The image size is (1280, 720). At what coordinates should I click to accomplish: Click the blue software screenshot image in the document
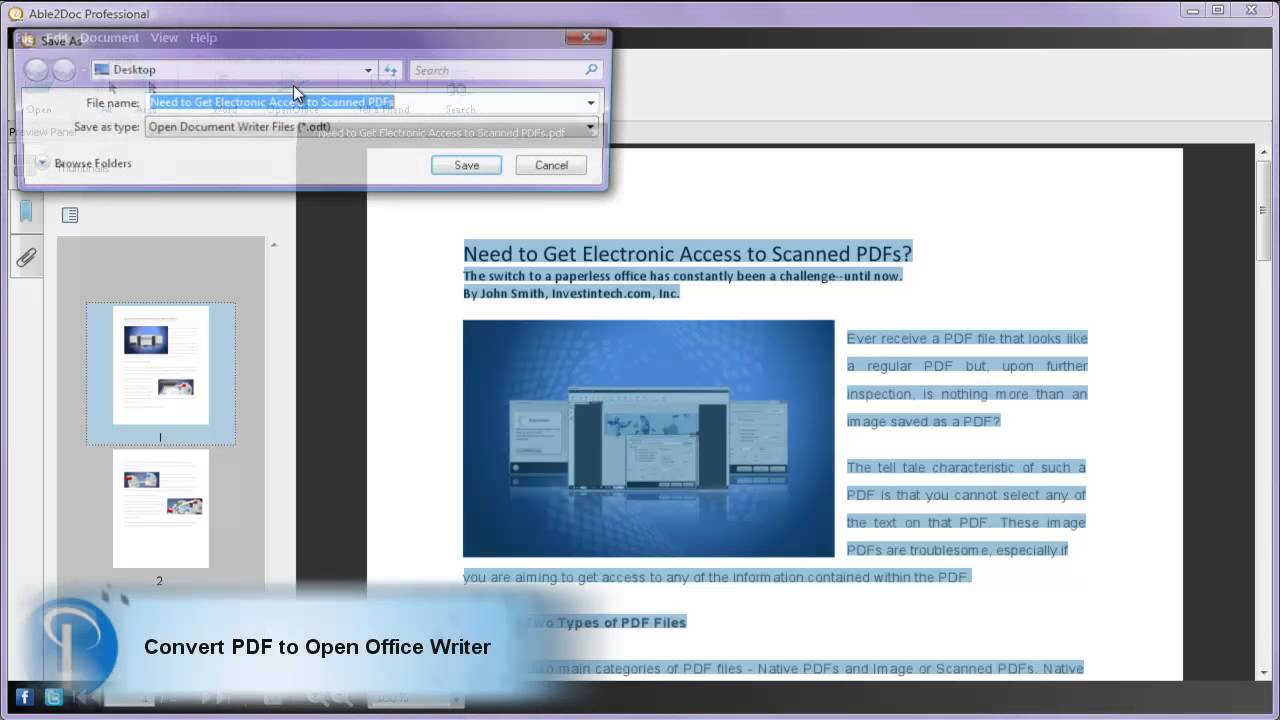coord(648,438)
